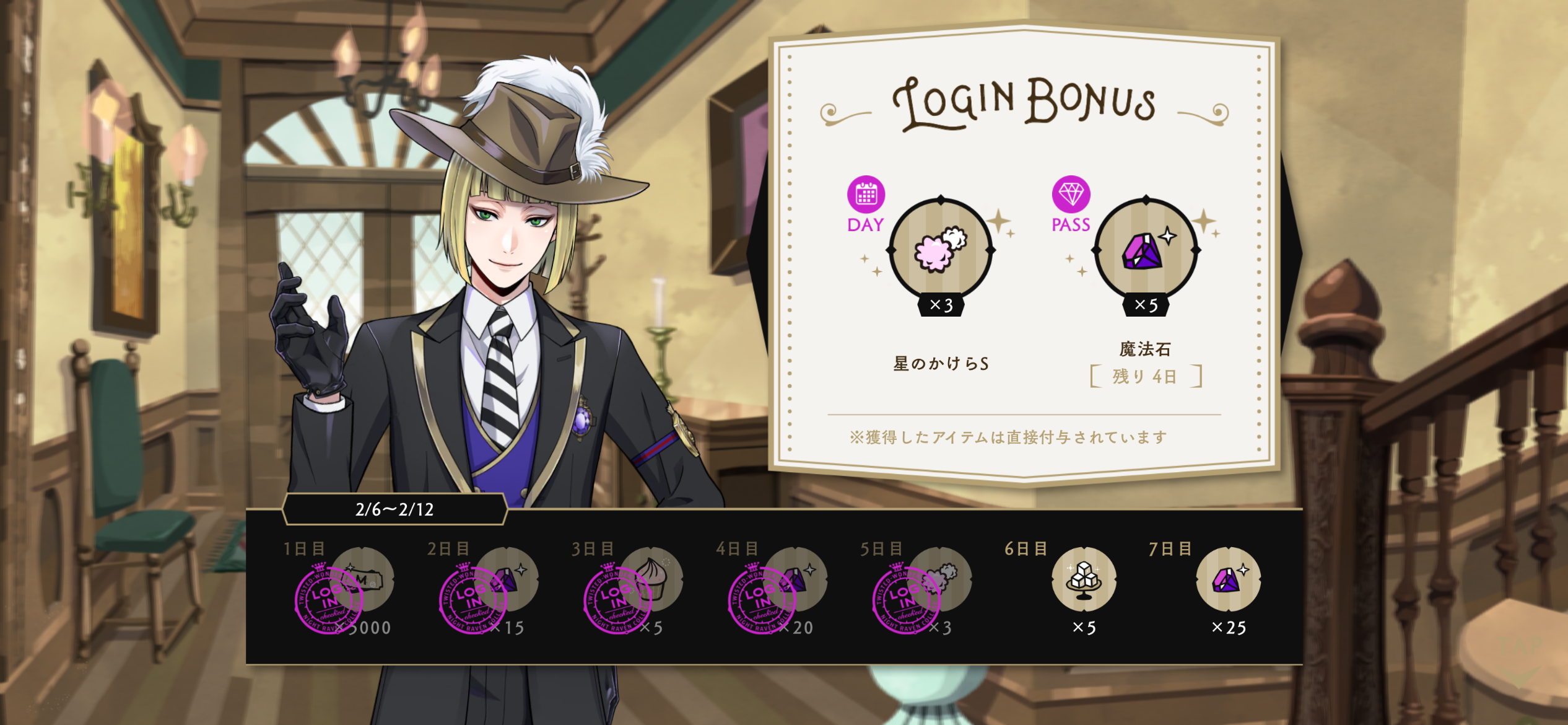The height and width of the screenshot is (725, 1568).
Task: Click the 残り 4日 remaining days label
Action: pyautogui.click(x=1146, y=376)
